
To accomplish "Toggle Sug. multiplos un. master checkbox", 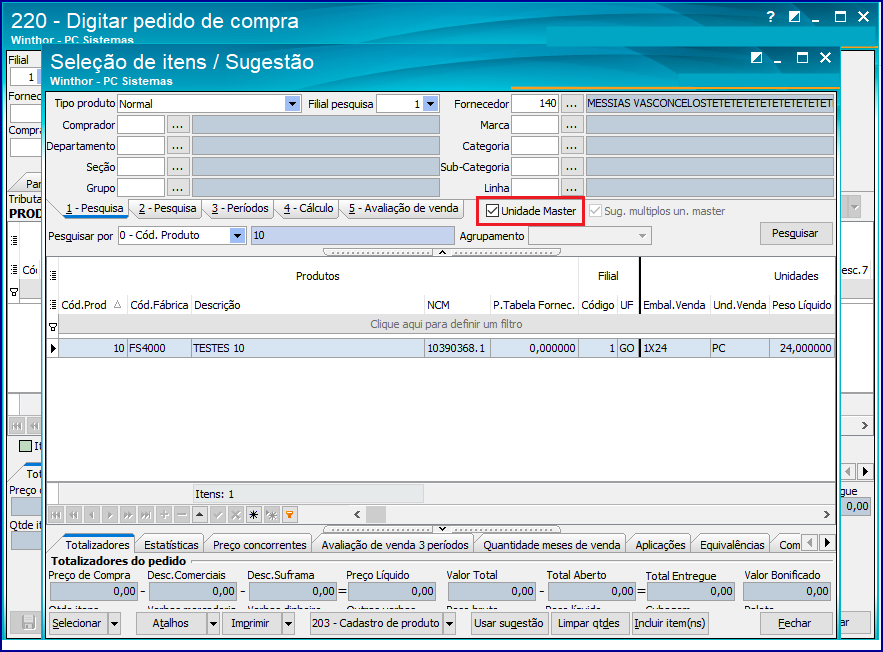I will [x=595, y=211].
